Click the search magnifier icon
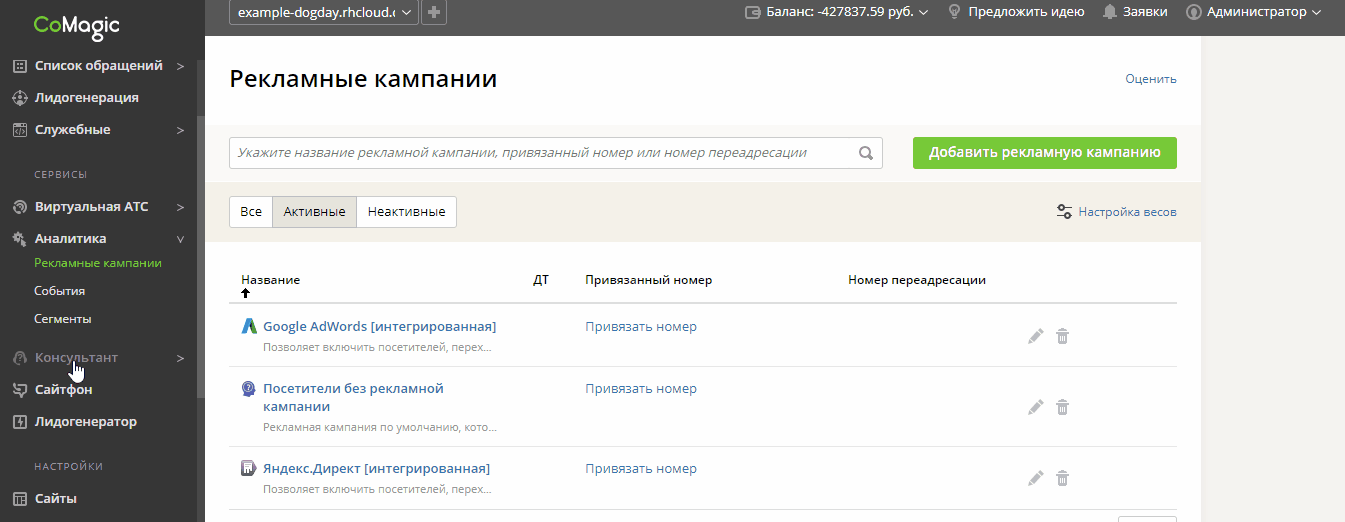This screenshot has width=1345, height=522. (x=866, y=153)
